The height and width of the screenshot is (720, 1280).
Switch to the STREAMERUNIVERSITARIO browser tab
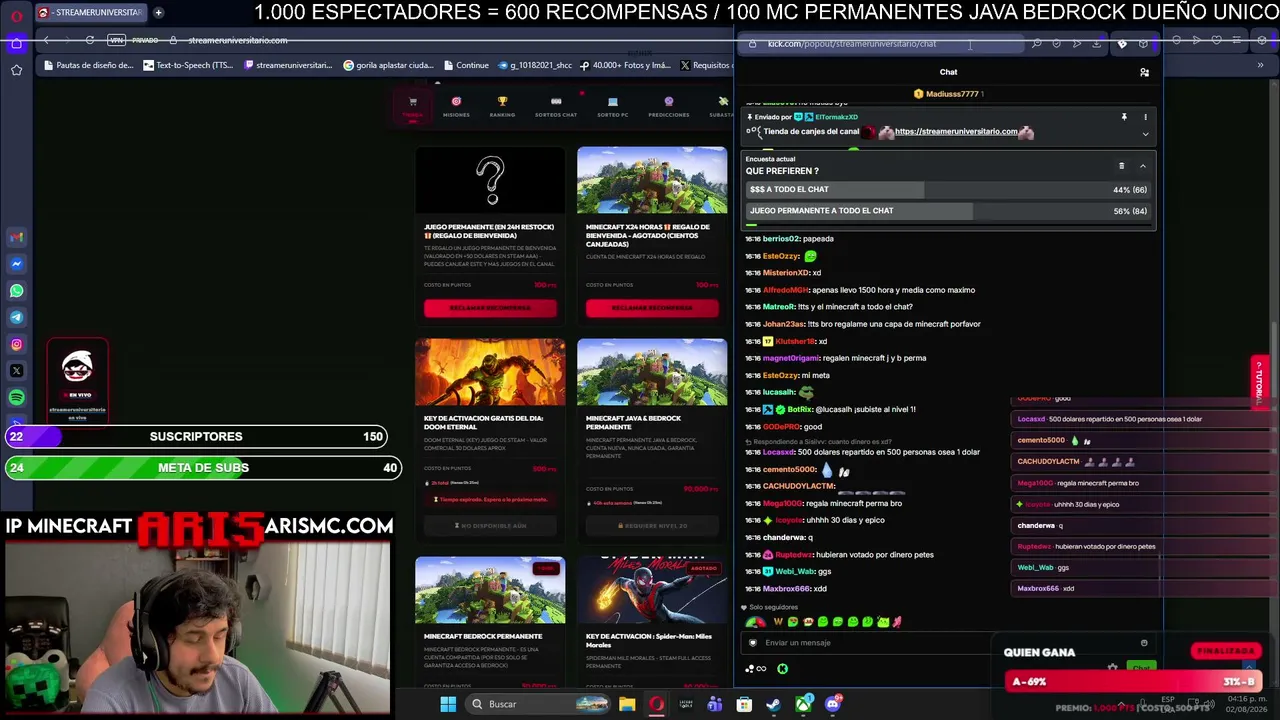point(90,13)
